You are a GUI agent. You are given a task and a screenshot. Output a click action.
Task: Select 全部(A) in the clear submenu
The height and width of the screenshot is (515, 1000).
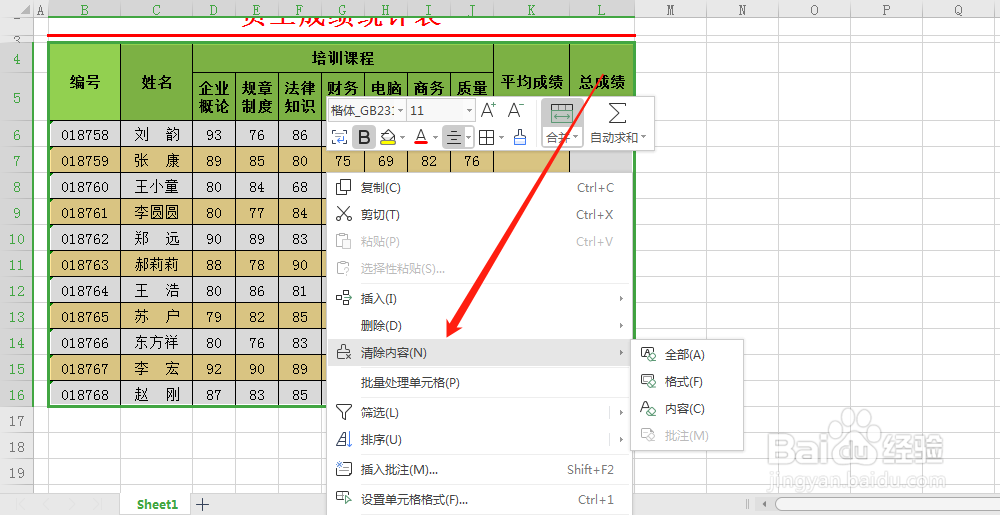coord(687,355)
